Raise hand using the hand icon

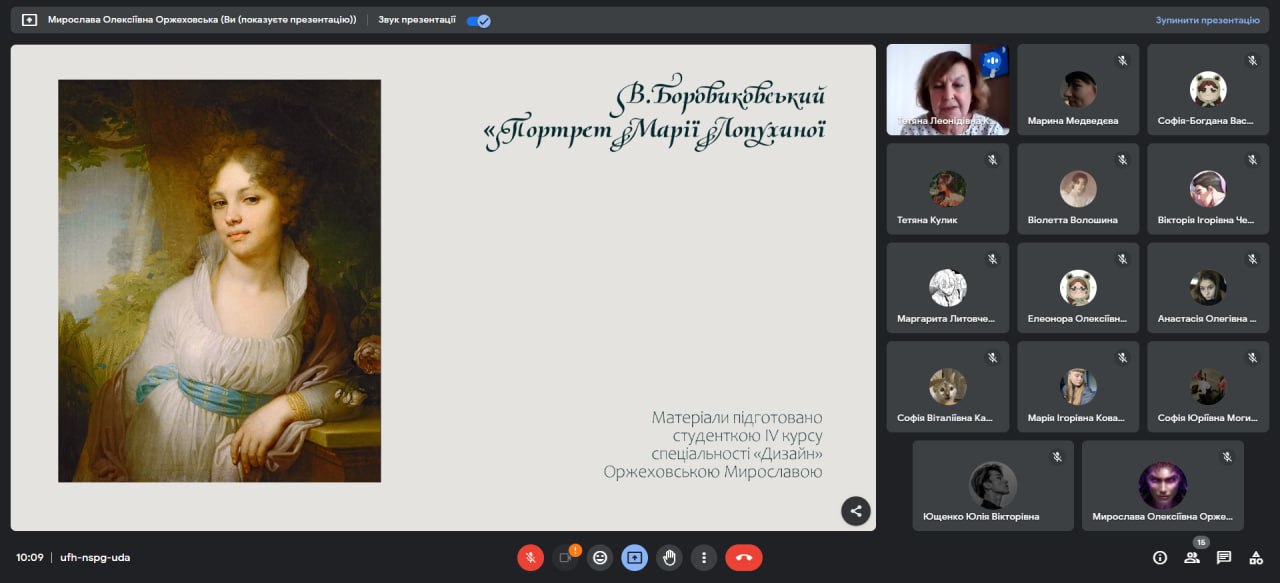(x=670, y=557)
